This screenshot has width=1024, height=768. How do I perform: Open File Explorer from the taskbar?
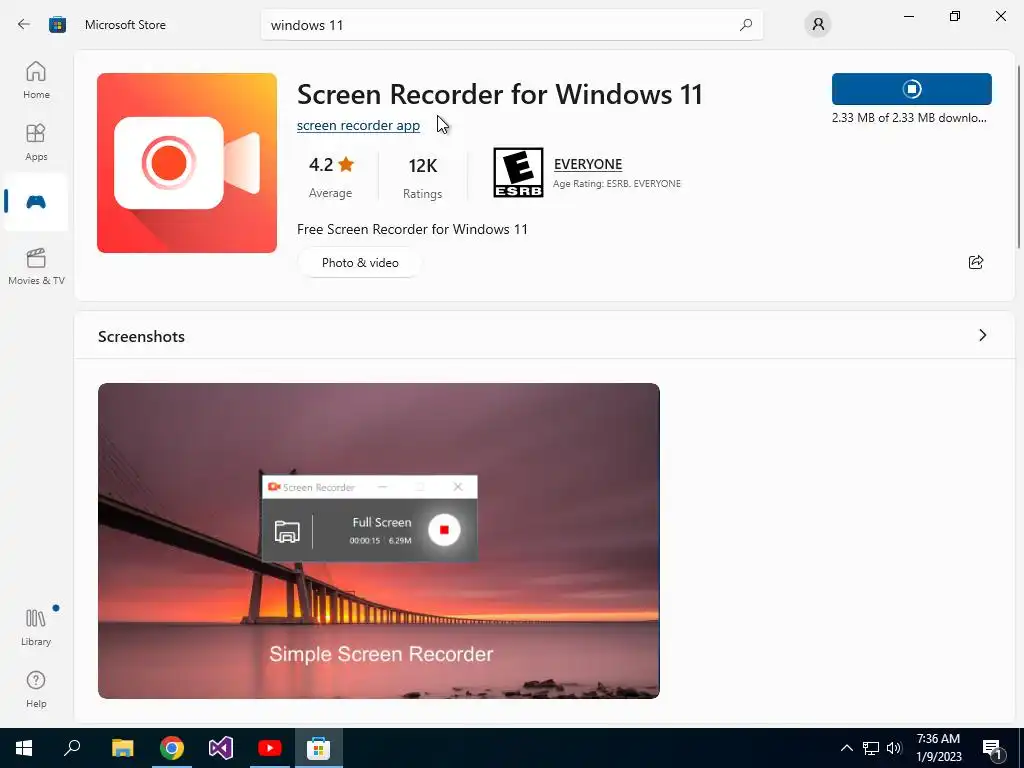pos(122,748)
